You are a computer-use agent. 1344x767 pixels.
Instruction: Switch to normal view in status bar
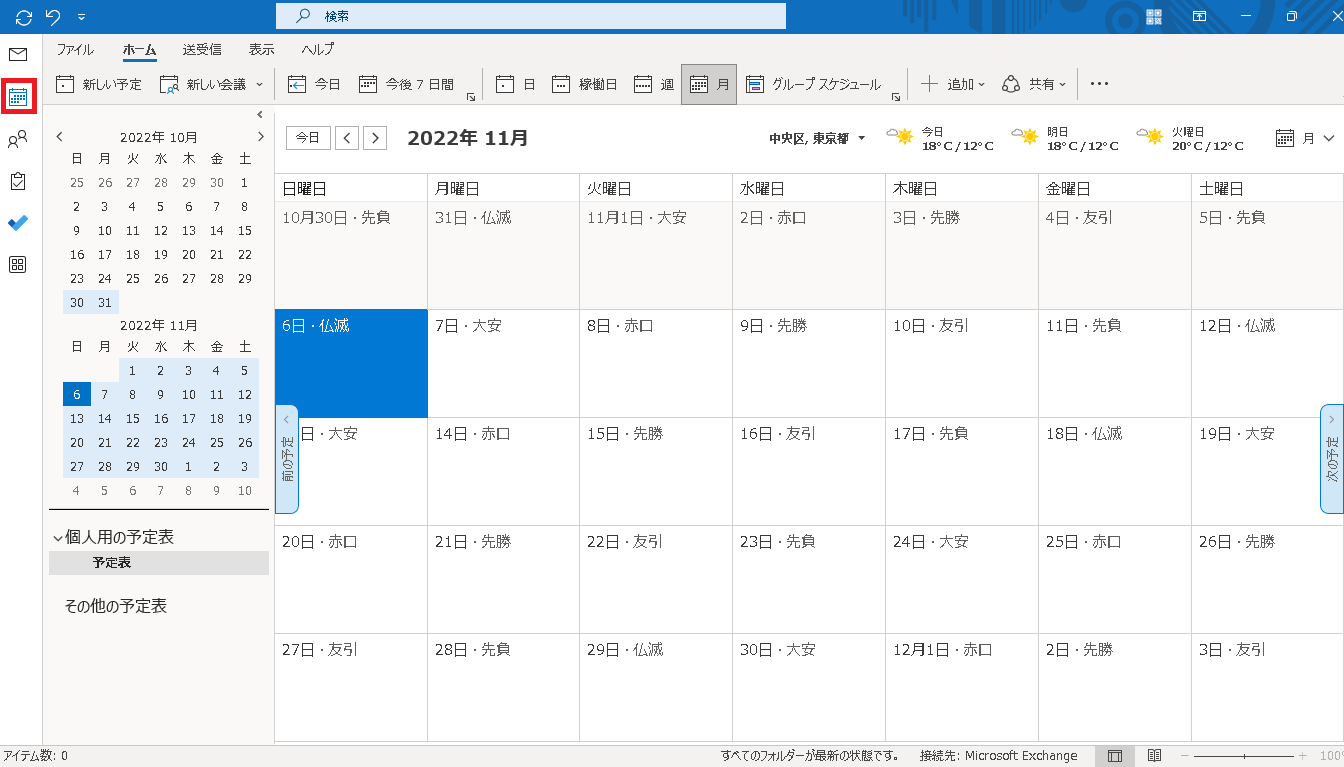(1115, 756)
